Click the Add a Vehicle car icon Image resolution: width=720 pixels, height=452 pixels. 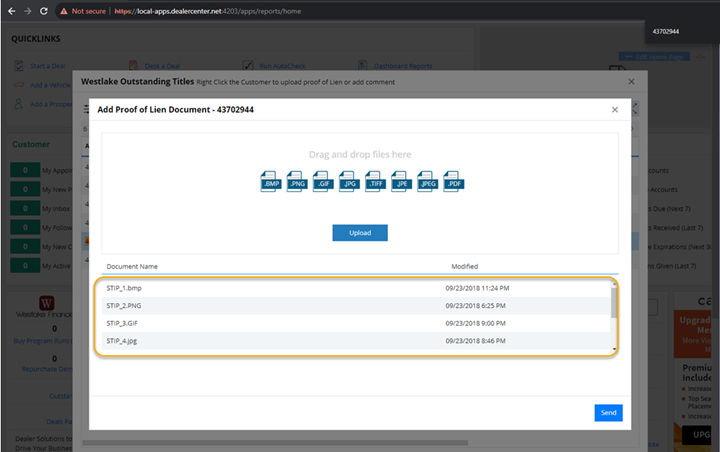click(x=19, y=85)
